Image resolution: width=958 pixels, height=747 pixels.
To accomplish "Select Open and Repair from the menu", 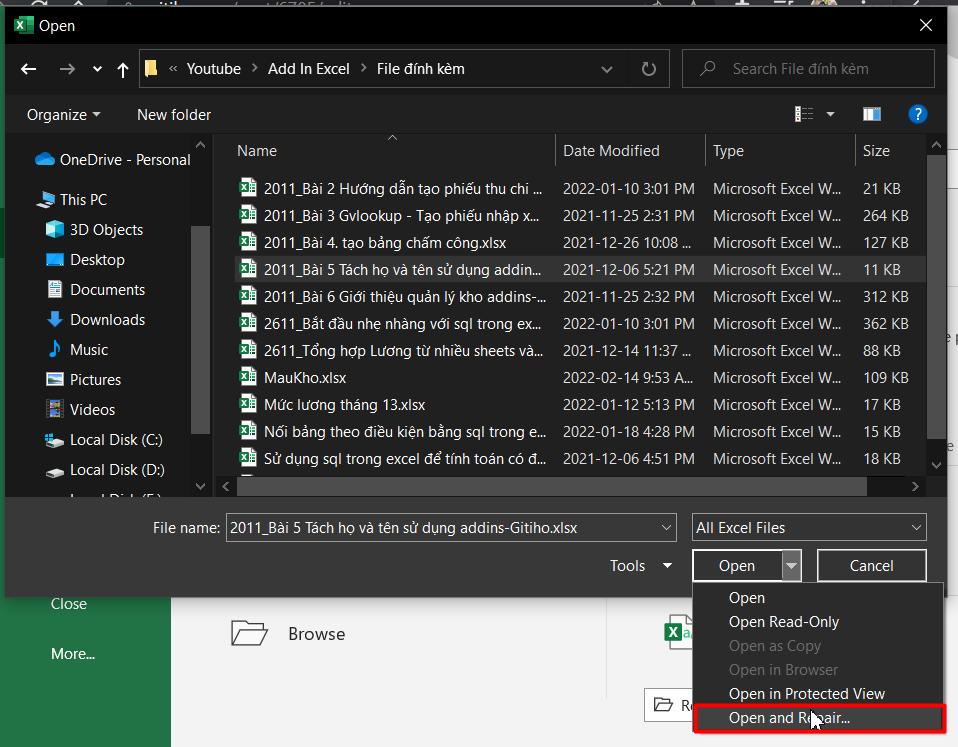I will (x=789, y=718).
